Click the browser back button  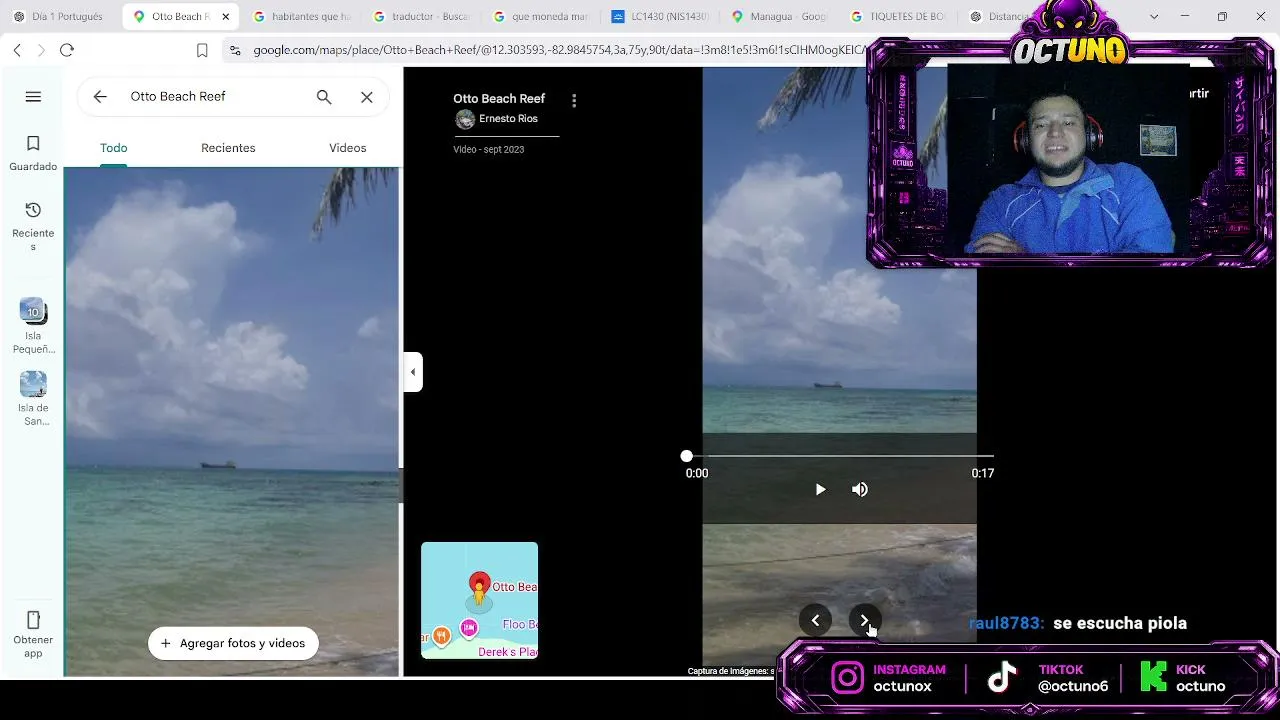point(17,50)
